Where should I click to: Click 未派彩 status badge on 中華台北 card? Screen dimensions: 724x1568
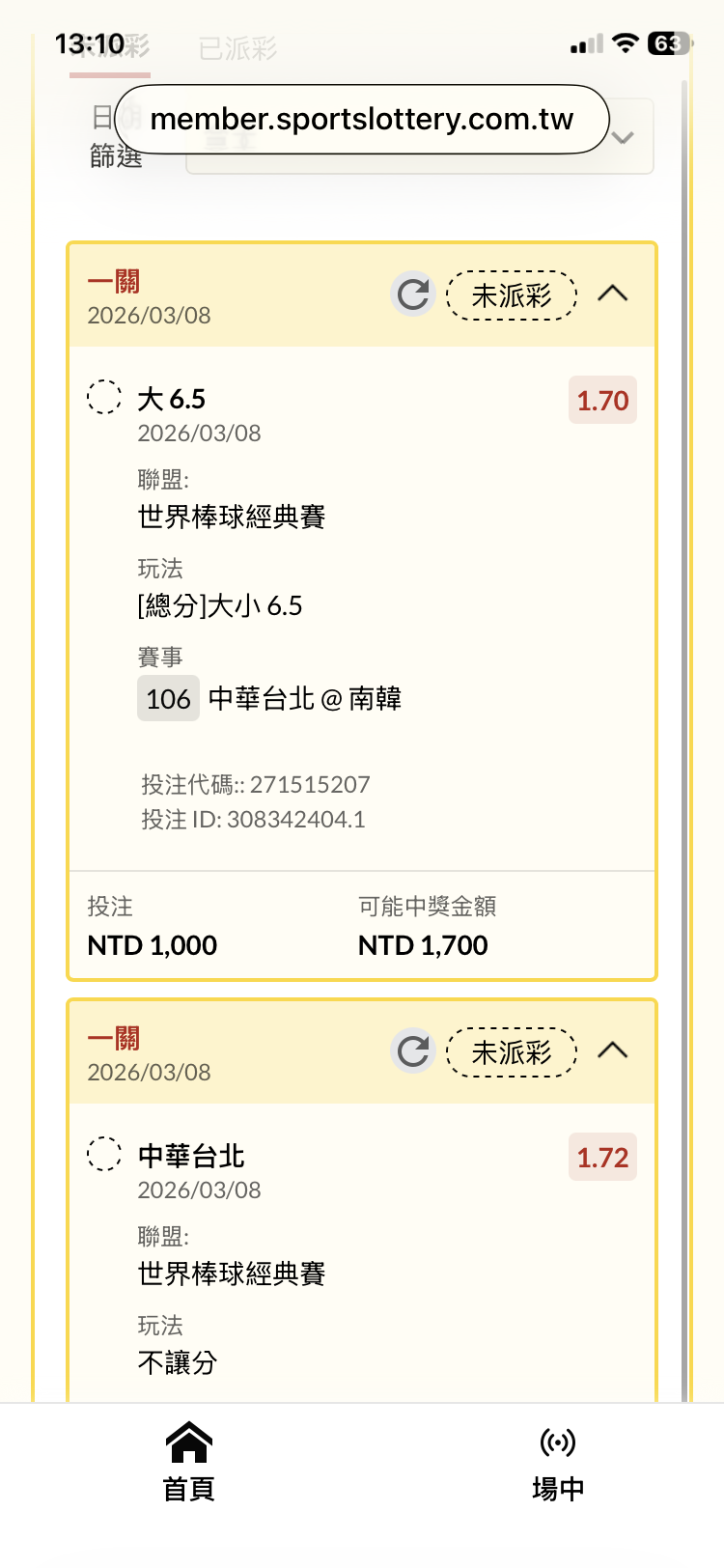pyautogui.click(x=512, y=1051)
